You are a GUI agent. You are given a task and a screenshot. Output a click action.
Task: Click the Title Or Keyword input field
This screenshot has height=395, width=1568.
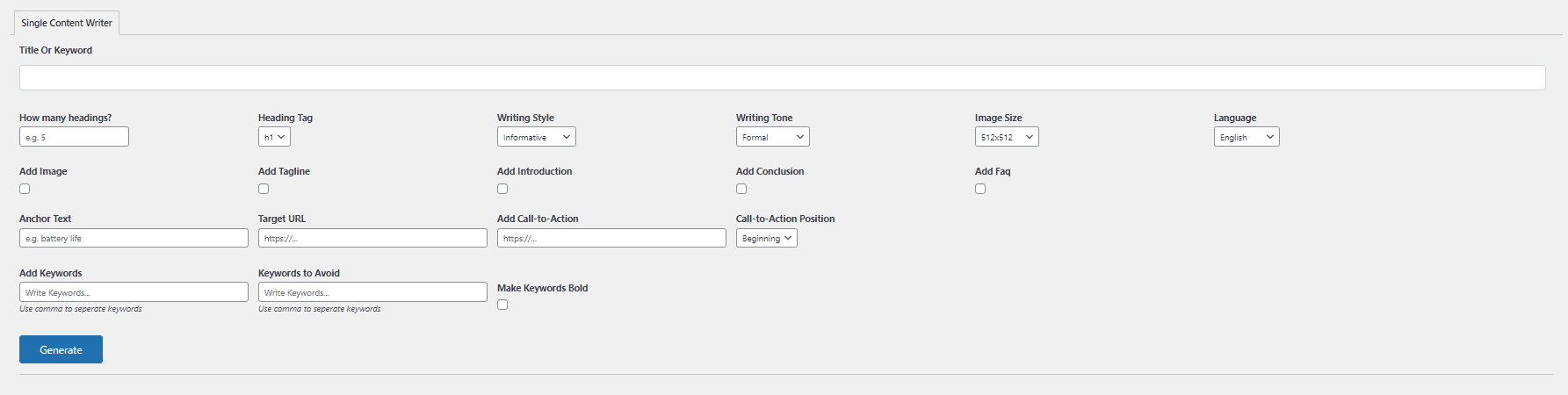point(782,77)
